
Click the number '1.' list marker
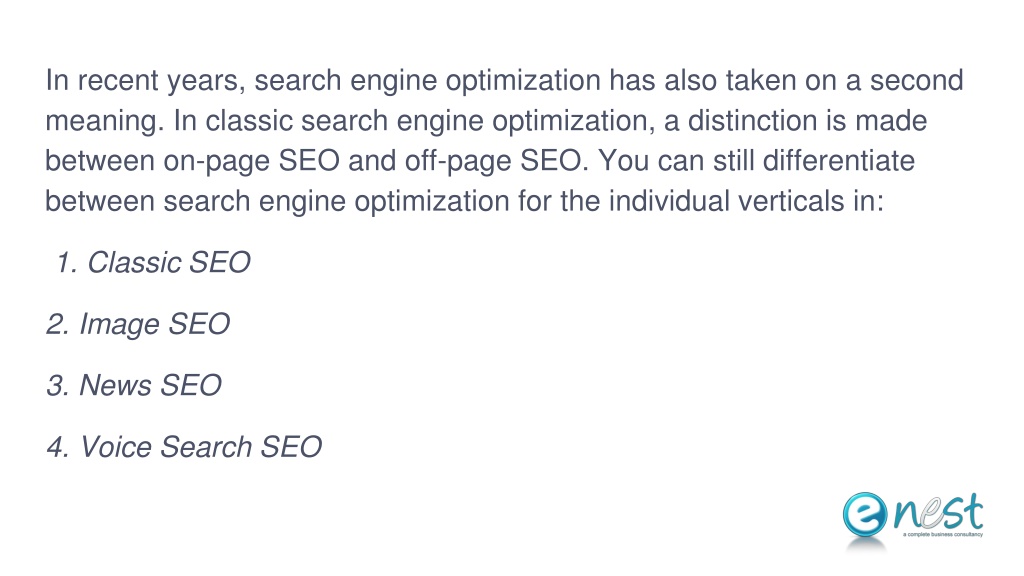point(67,263)
